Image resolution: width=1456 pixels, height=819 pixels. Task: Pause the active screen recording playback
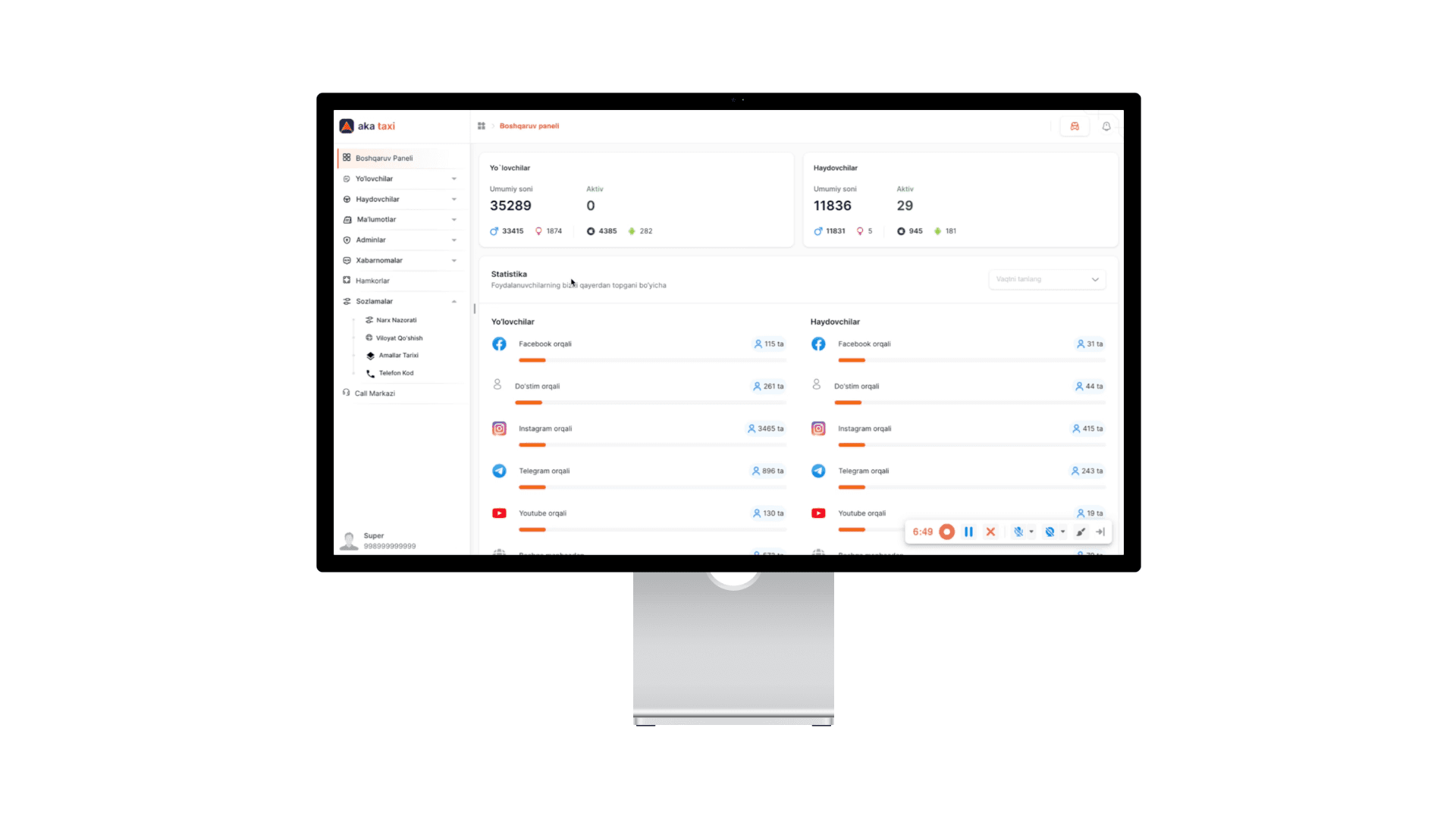coord(968,531)
